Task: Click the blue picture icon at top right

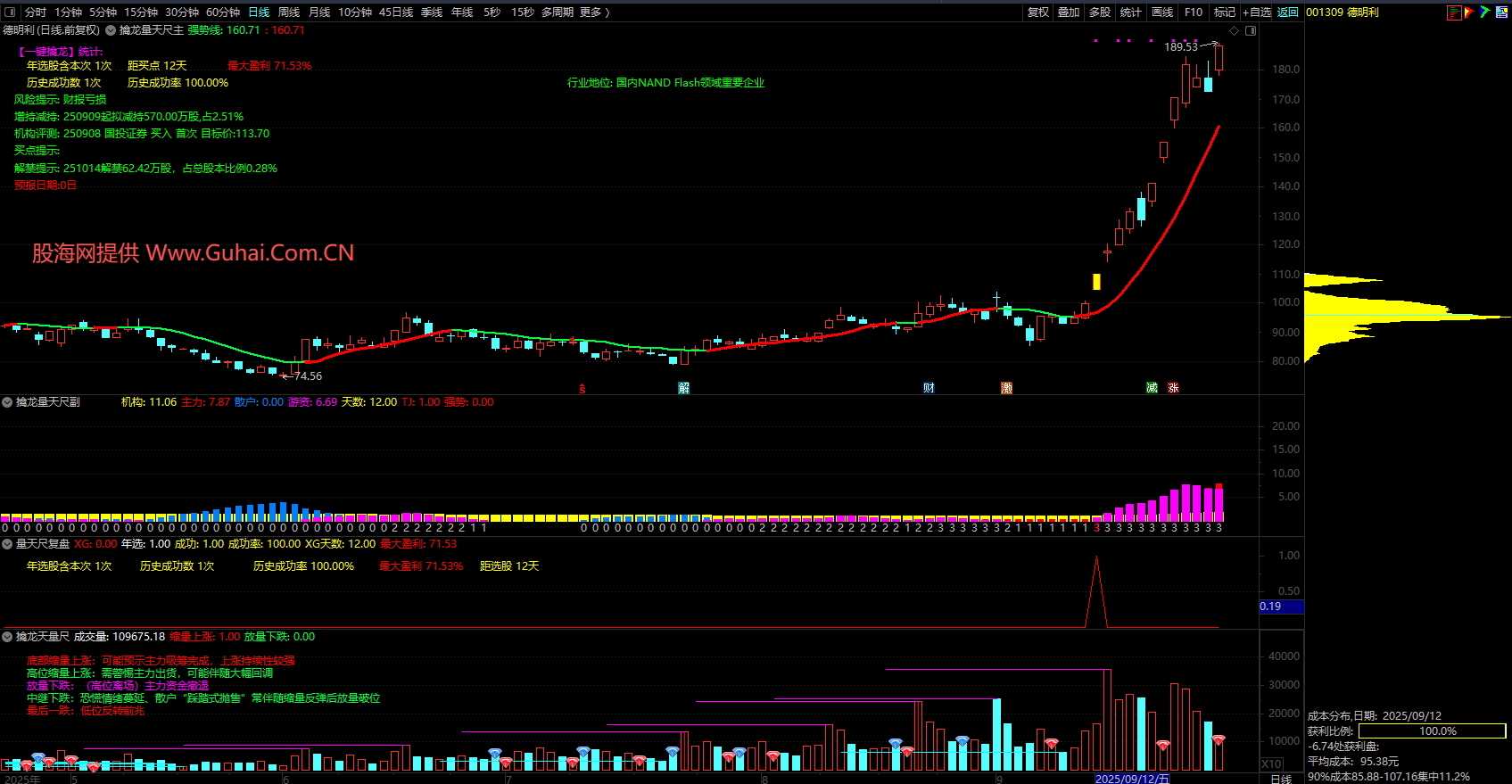Action: 1500,12
